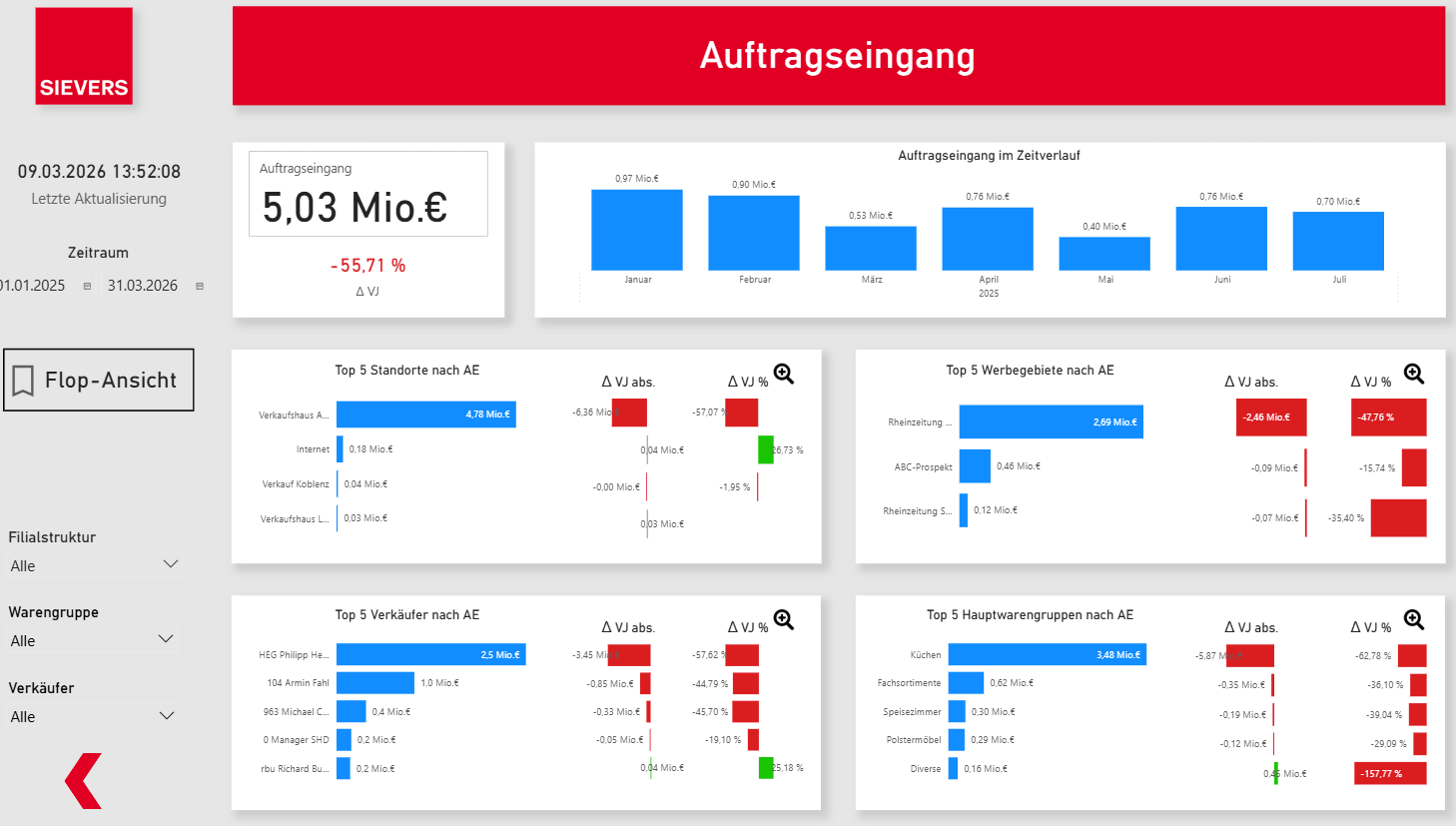Screen dimensions: 1456x826
Task: Select the HEG Philipp 2,5 Mio.€ bar
Action: pos(431,655)
